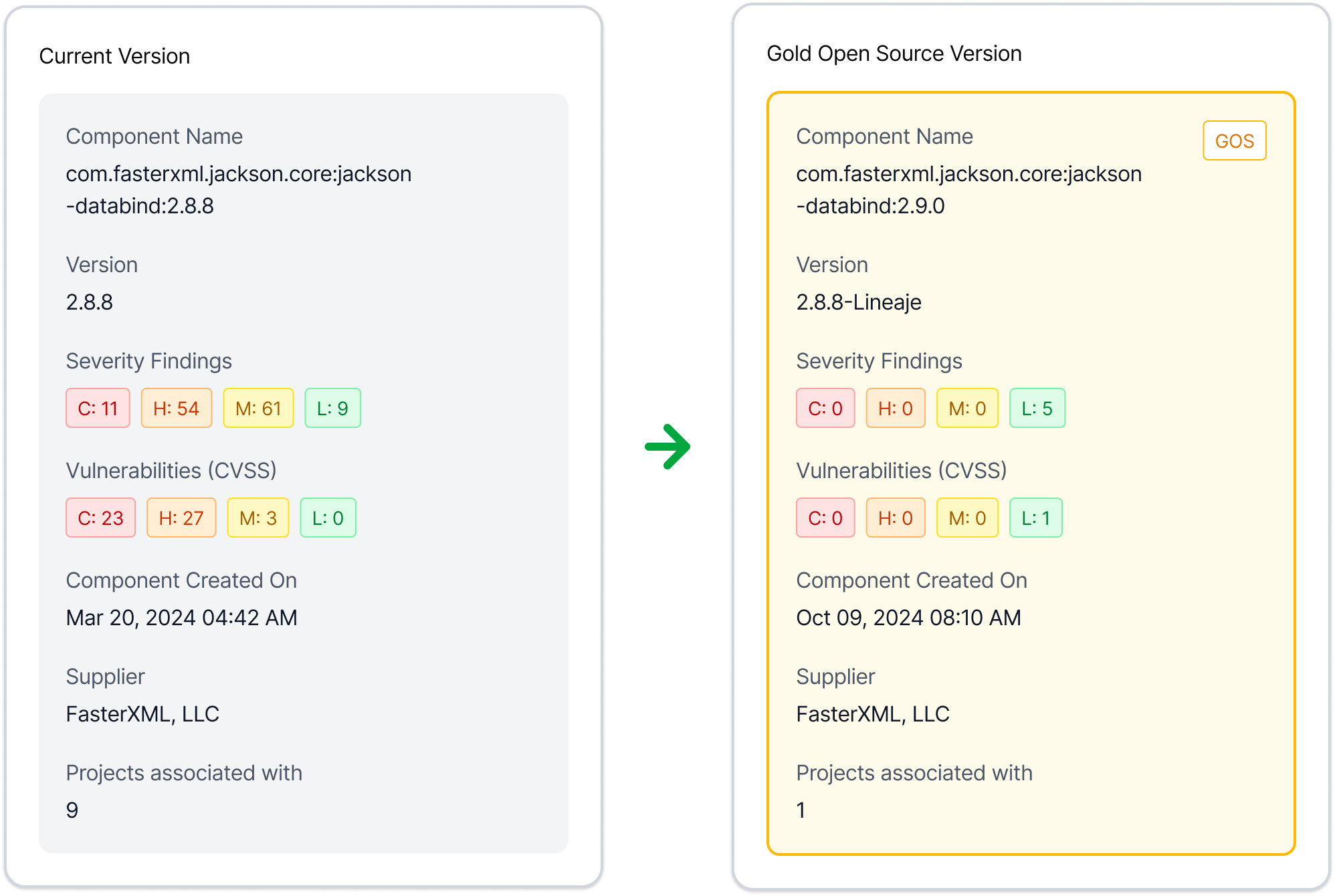Click the M: 3 medium CVSS badge

point(258,518)
